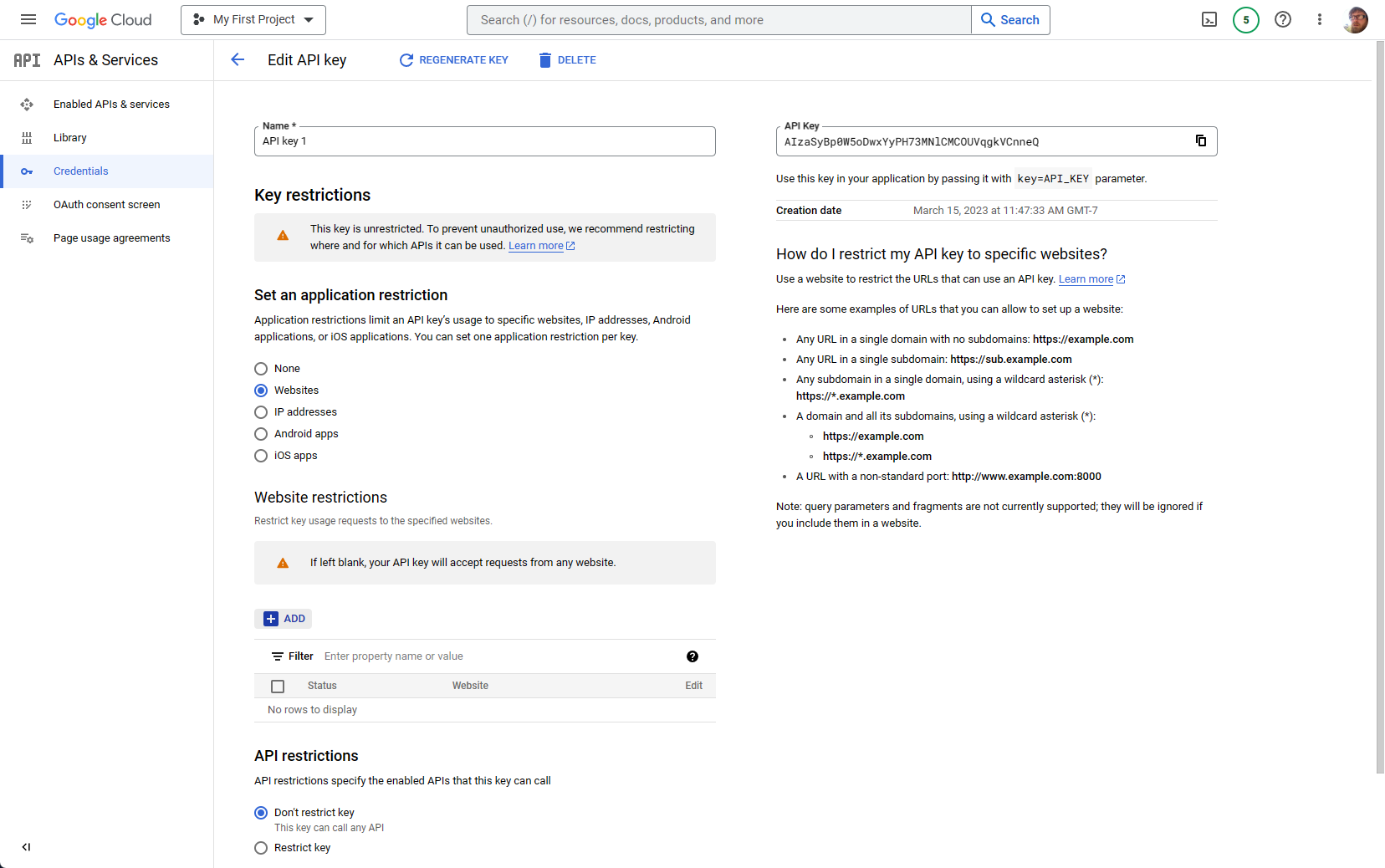Select the Android apps restriction

(x=261, y=434)
